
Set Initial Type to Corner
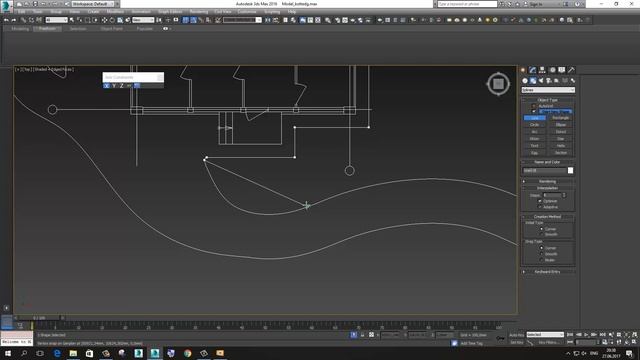point(542,229)
